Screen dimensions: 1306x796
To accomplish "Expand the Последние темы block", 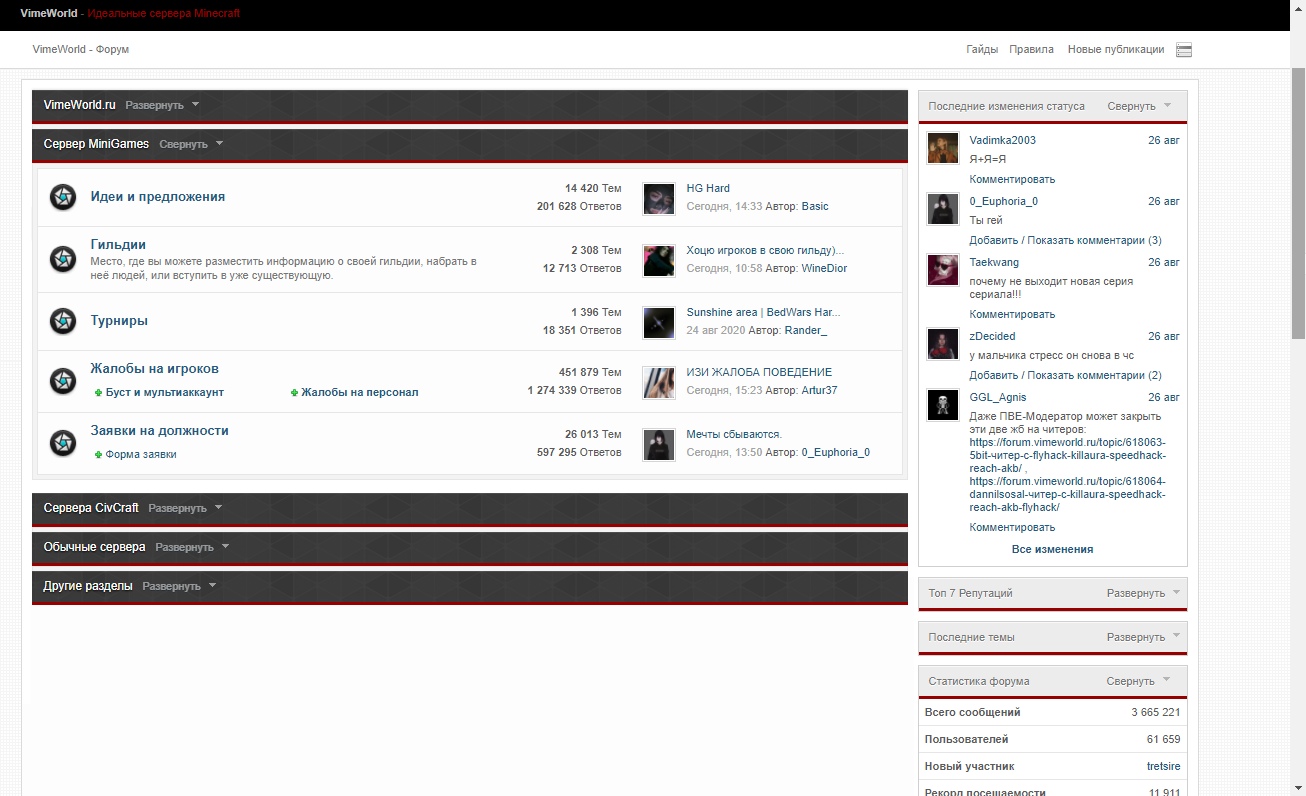I will click(1143, 637).
